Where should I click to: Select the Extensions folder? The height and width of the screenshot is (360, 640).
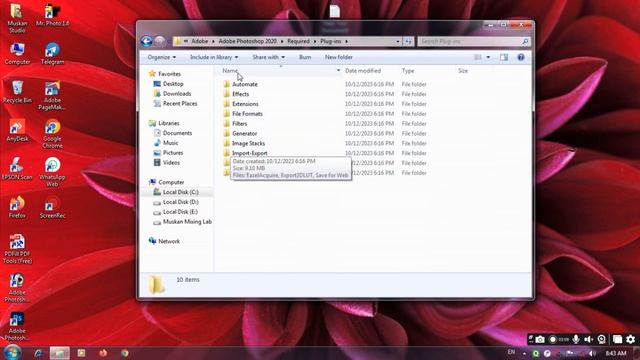point(245,104)
